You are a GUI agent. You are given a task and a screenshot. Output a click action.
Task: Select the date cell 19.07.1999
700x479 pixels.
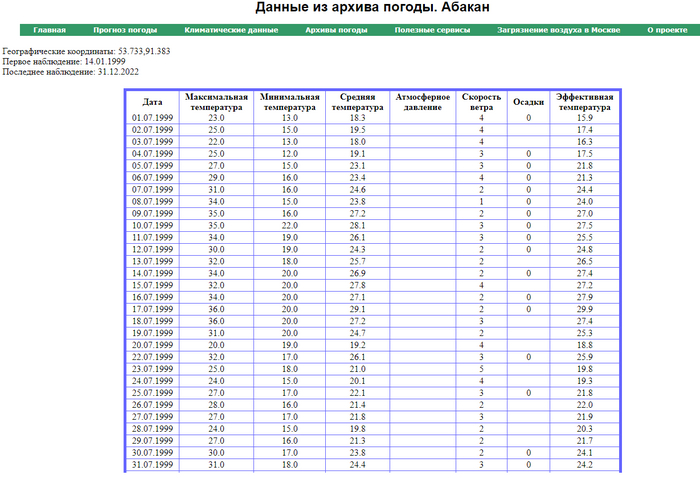point(152,333)
